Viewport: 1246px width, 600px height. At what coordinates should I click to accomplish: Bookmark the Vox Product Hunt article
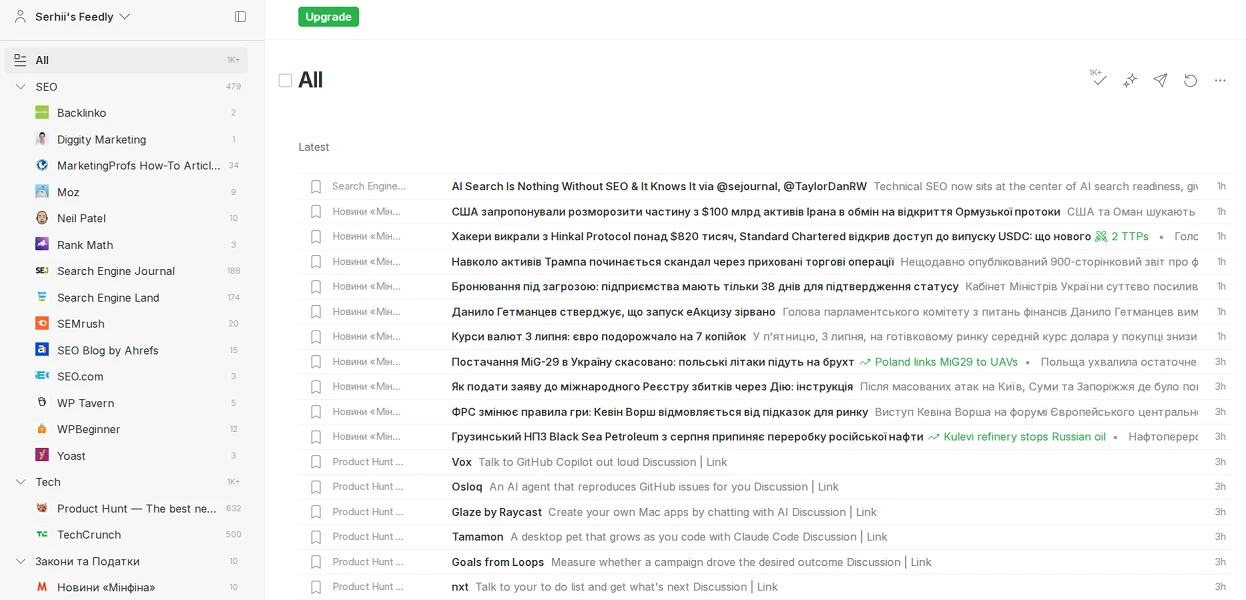coord(316,462)
